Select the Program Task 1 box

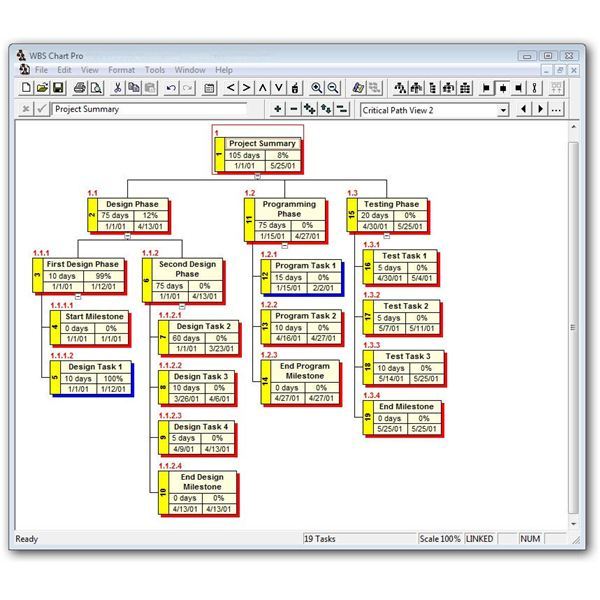point(302,277)
